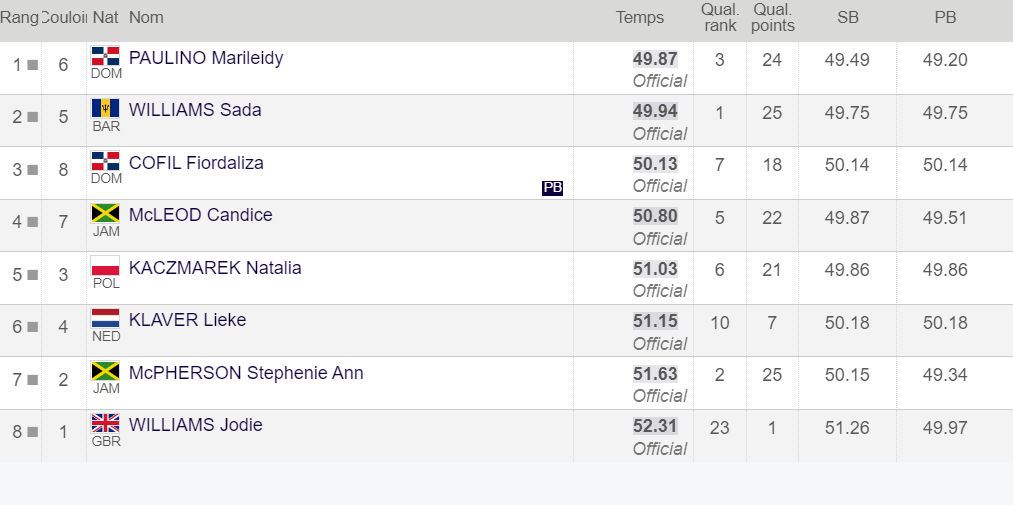Click the grey square beside rank 1
1013x505 pixels.
[x=32, y=65]
